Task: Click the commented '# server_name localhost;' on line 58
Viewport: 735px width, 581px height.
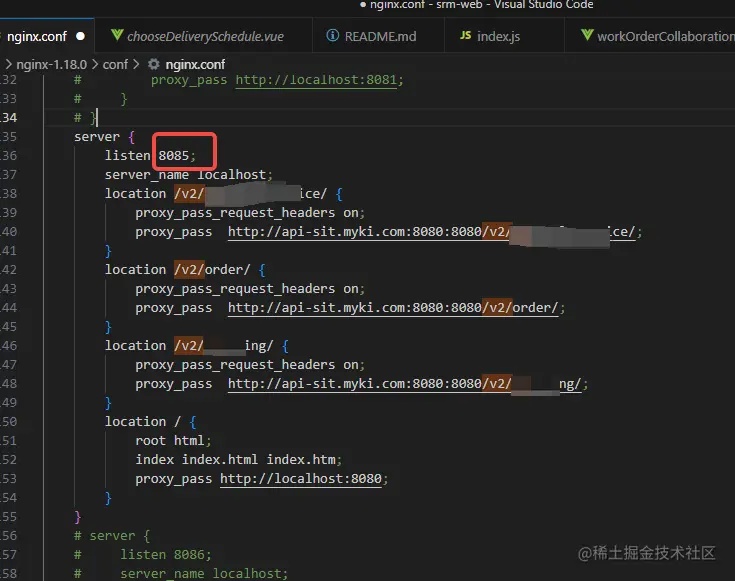Action: coord(181,573)
